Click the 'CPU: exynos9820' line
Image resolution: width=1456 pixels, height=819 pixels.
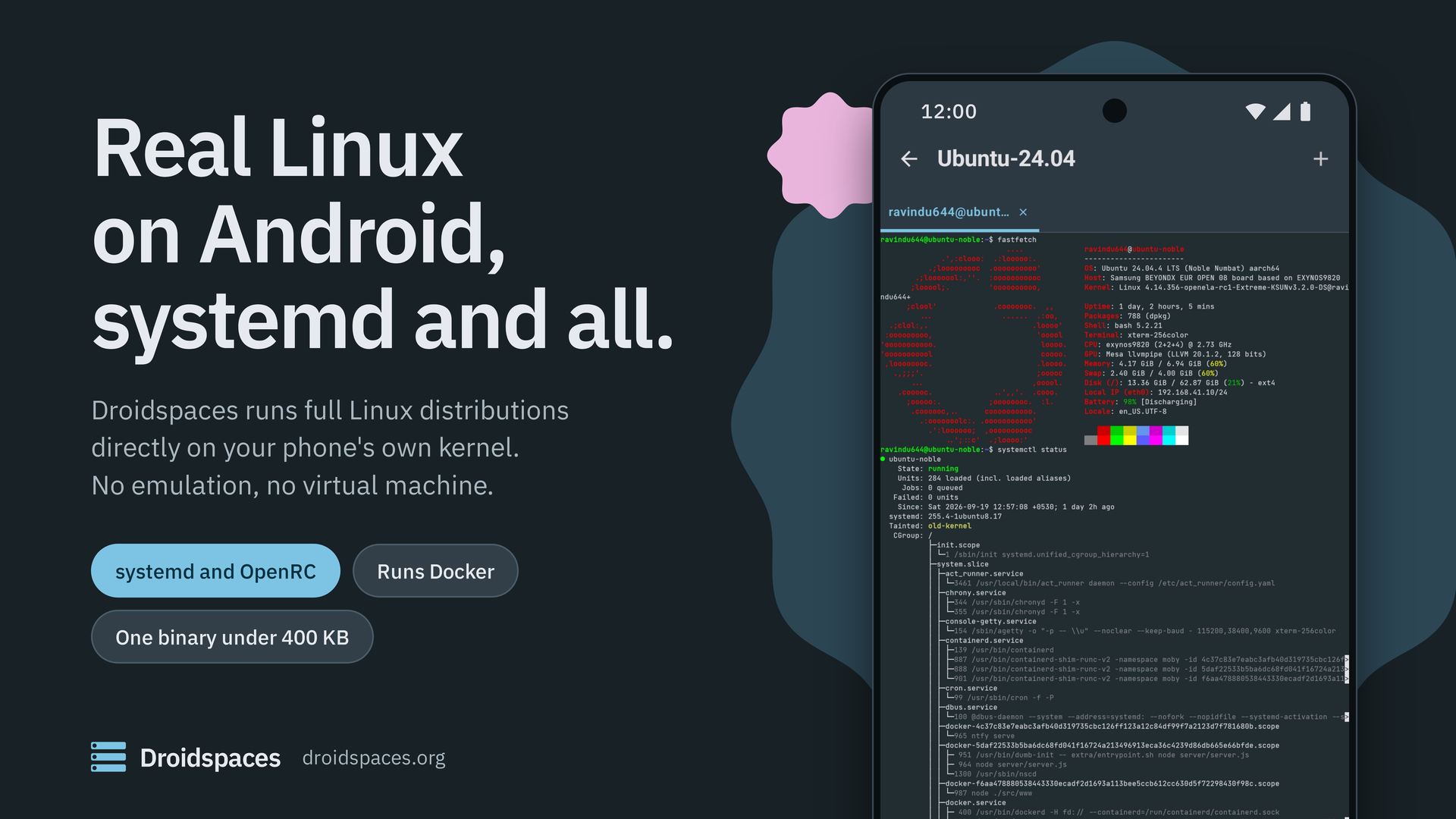(1158, 345)
